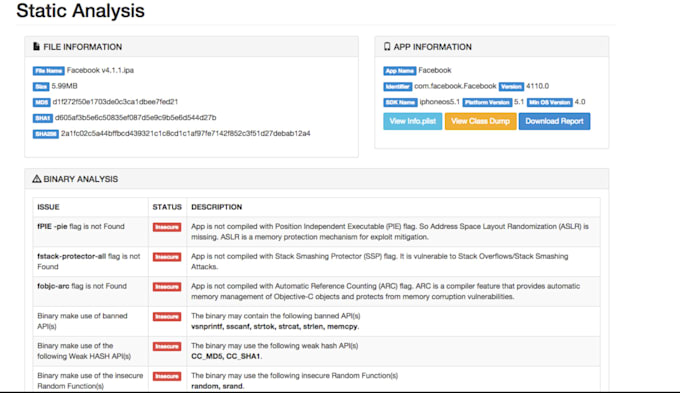This screenshot has width=680, height=393.
Task: Click the SHA256 label badge
Action: pyautogui.click(x=46, y=134)
